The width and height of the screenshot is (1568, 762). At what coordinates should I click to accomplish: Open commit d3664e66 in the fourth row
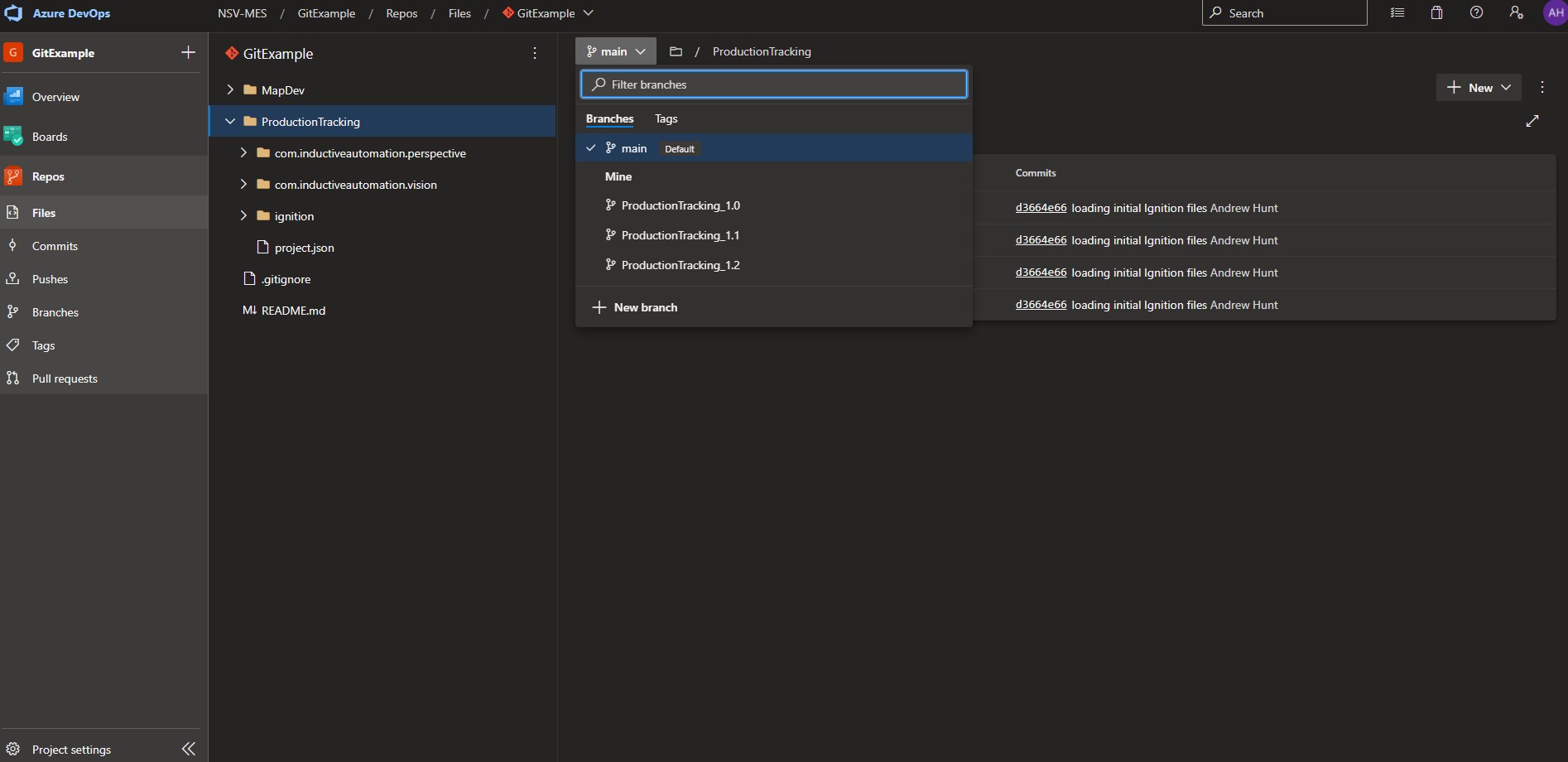coord(1041,305)
